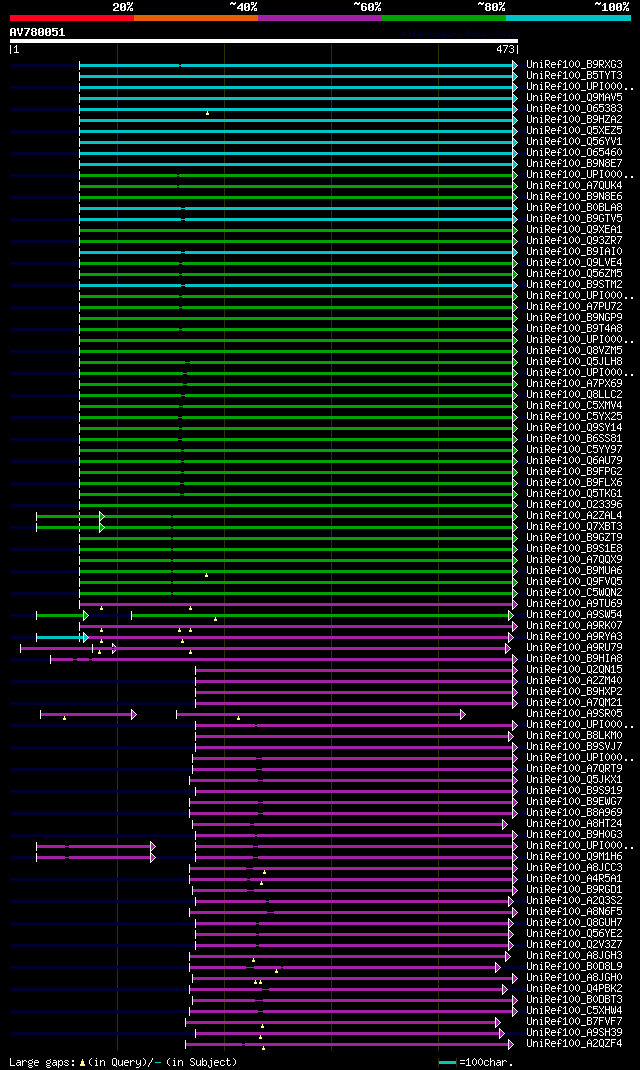
Task: Select the UniRef100_A9SH39 label
Action: (x=574, y=1032)
